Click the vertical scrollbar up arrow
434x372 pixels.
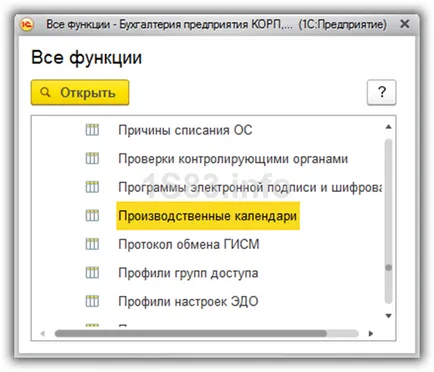click(388, 127)
